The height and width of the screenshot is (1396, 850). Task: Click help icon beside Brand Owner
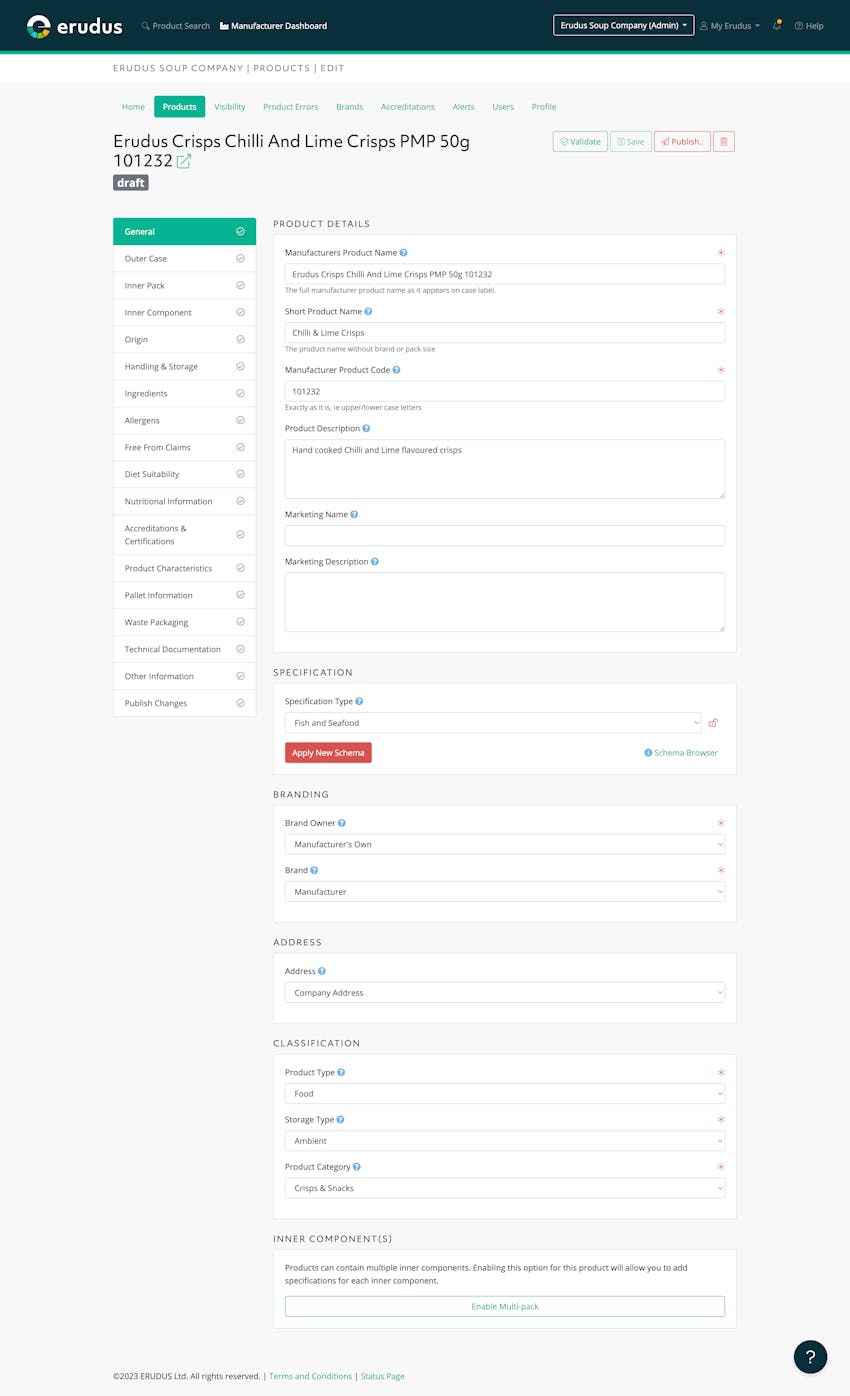pyautogui.click(x=342, y=823)
